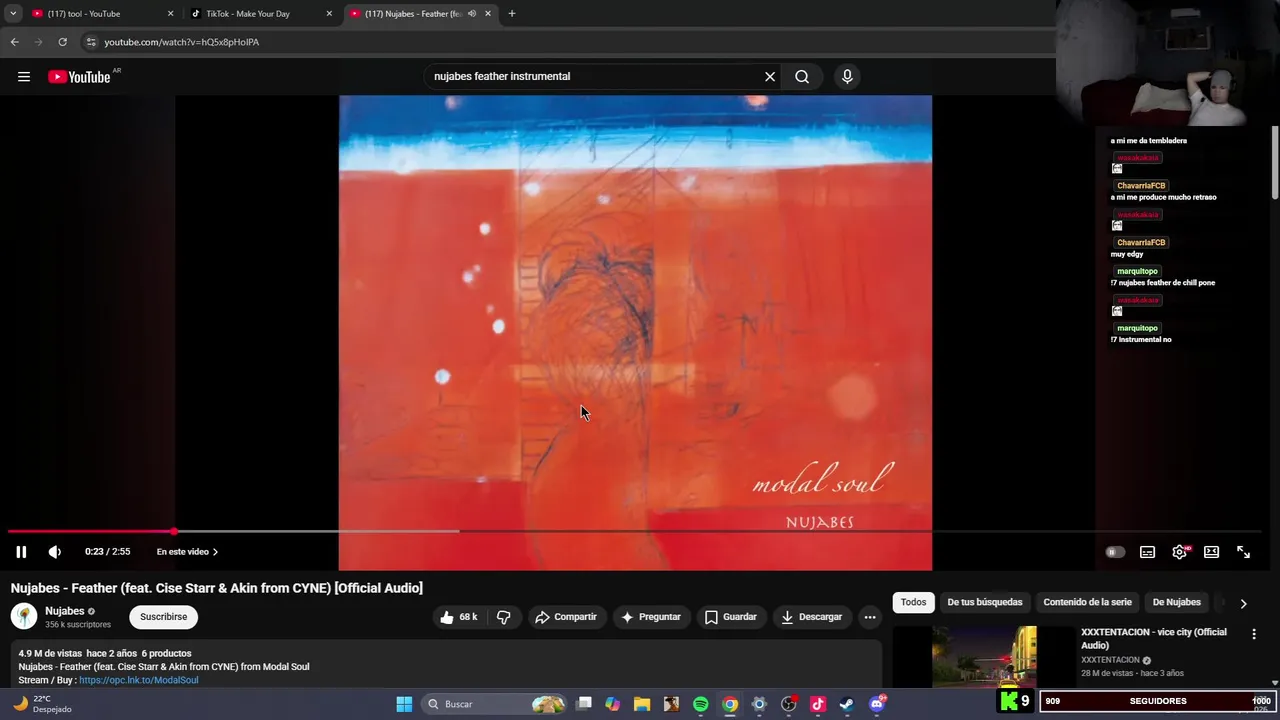Open File Explorer from the taskbar
This screenshot has height=720, width=1280.
642,704
